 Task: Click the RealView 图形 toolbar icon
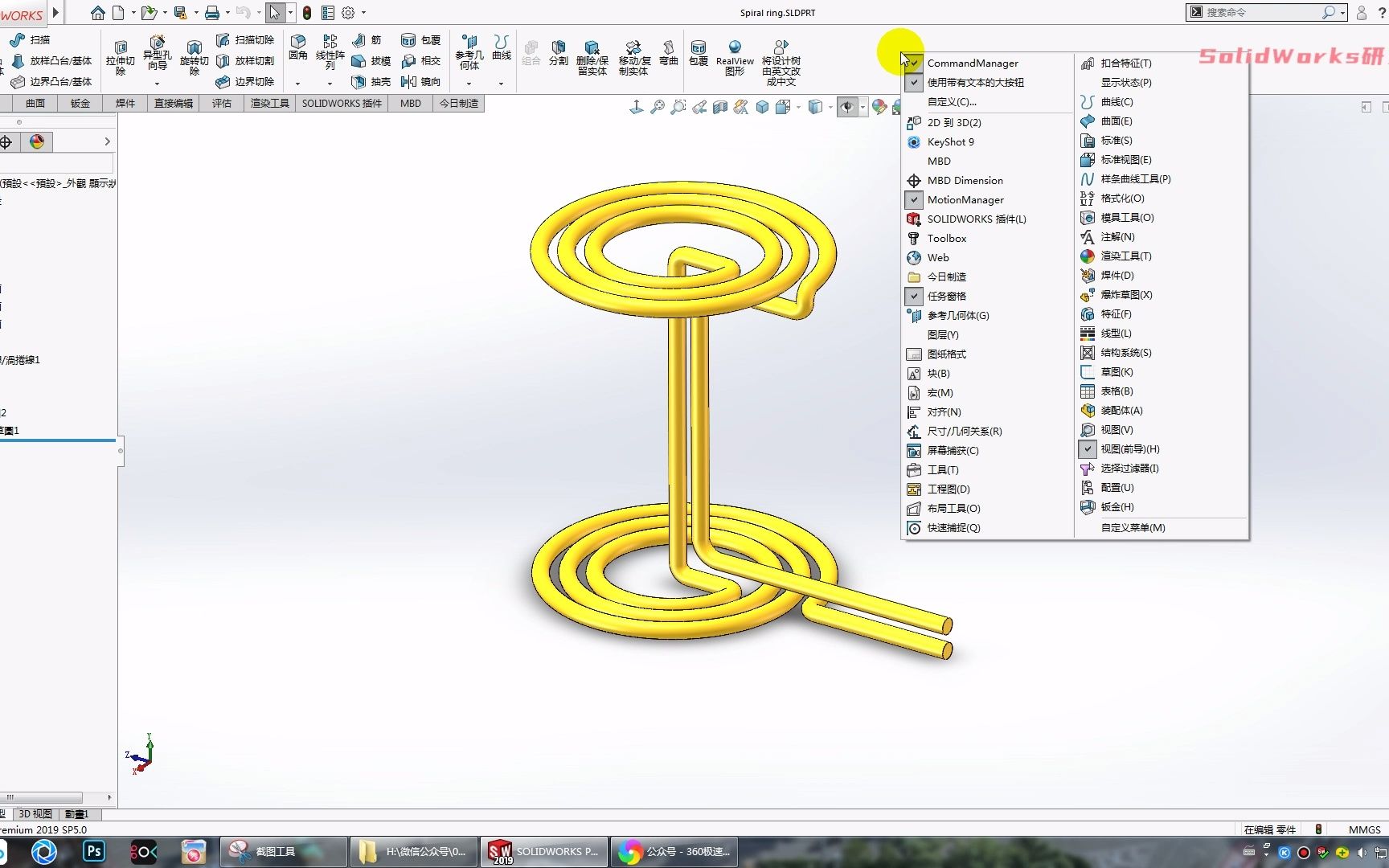[x=734, y=56]
